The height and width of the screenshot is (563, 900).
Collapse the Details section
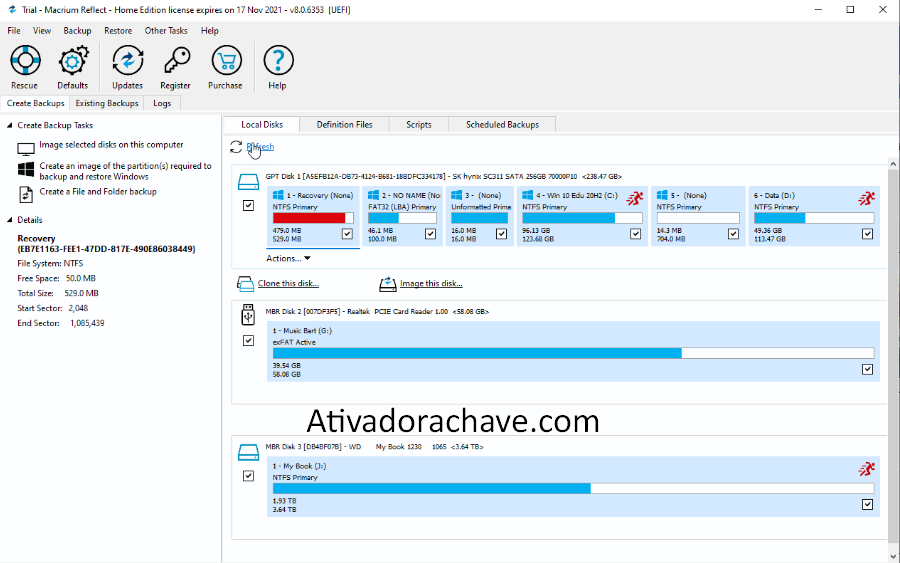(x=10, y=220)
